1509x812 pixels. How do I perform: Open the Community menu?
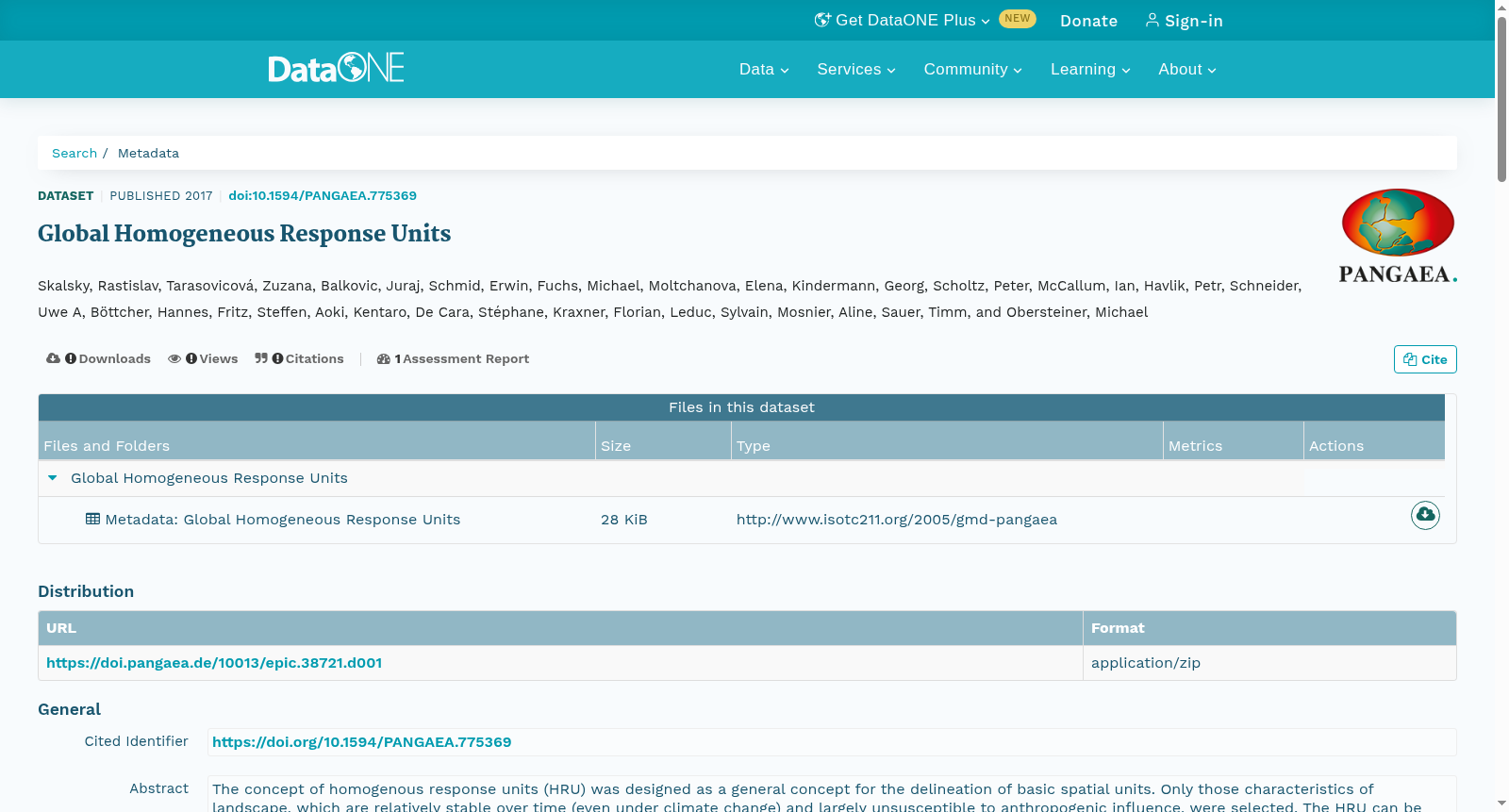point(972,69)
